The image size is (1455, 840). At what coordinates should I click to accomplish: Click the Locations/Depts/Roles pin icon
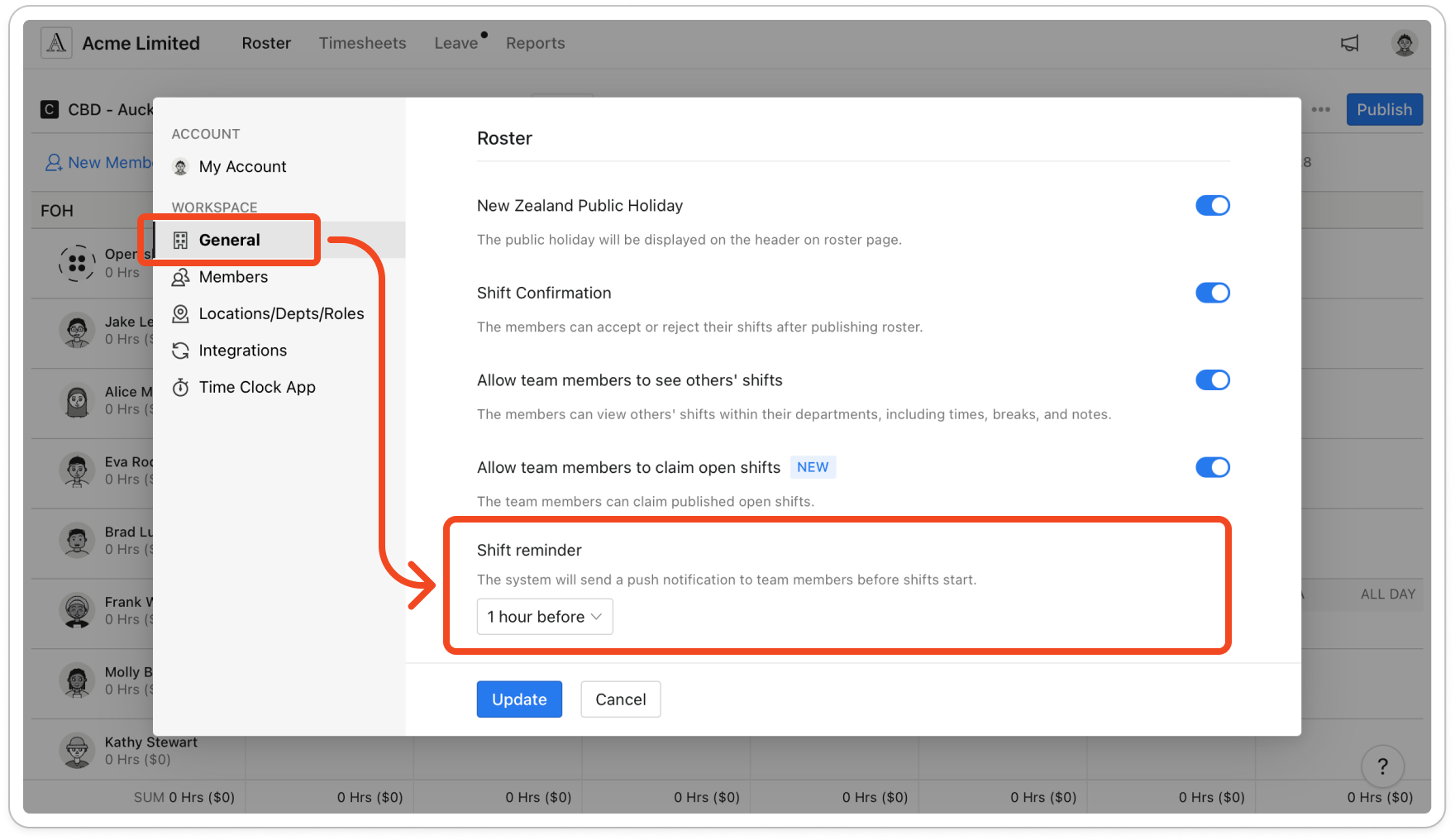180,314
